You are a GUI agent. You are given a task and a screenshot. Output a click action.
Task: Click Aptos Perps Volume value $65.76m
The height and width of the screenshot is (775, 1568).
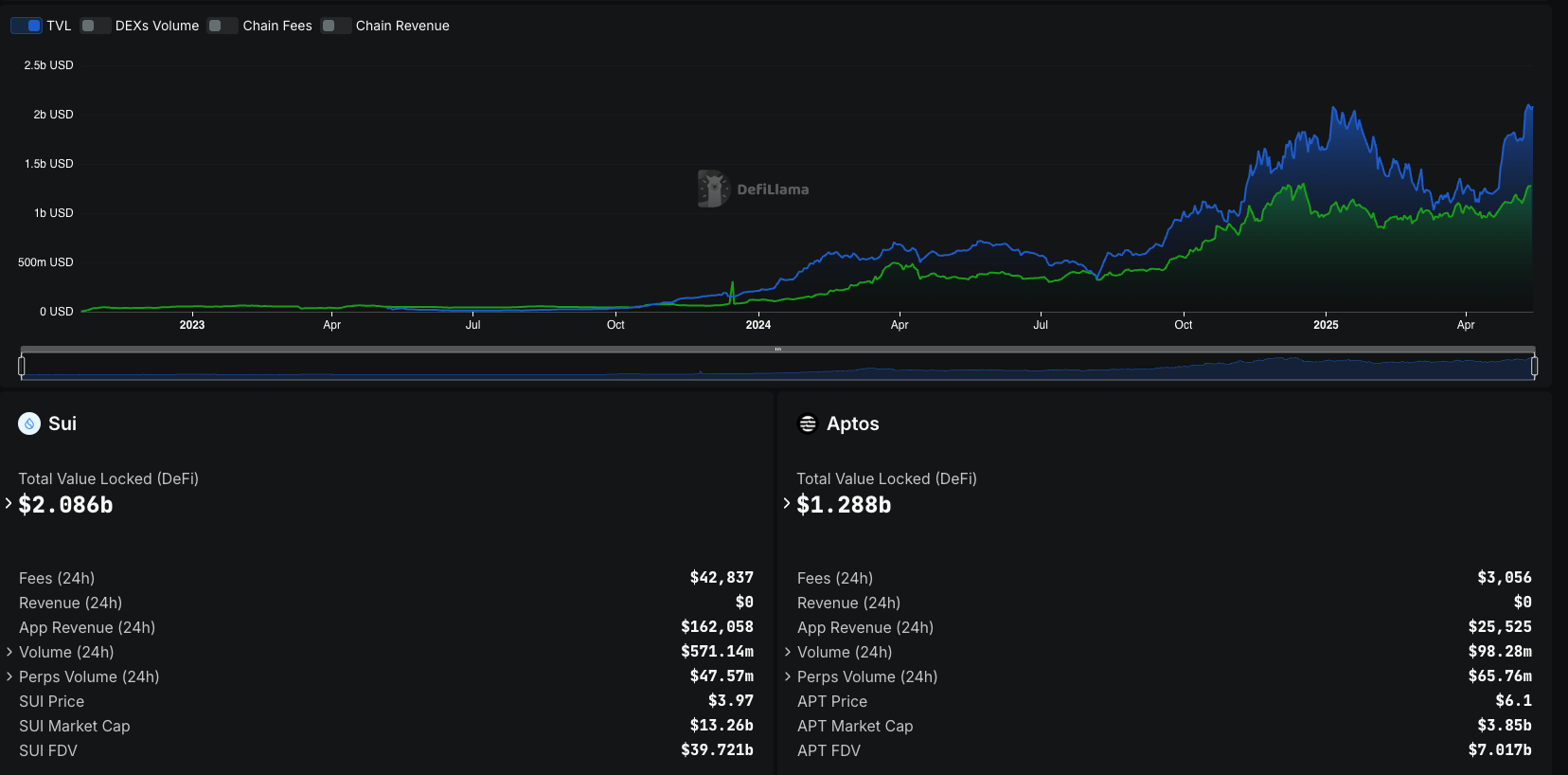(x=1500, y=676)
